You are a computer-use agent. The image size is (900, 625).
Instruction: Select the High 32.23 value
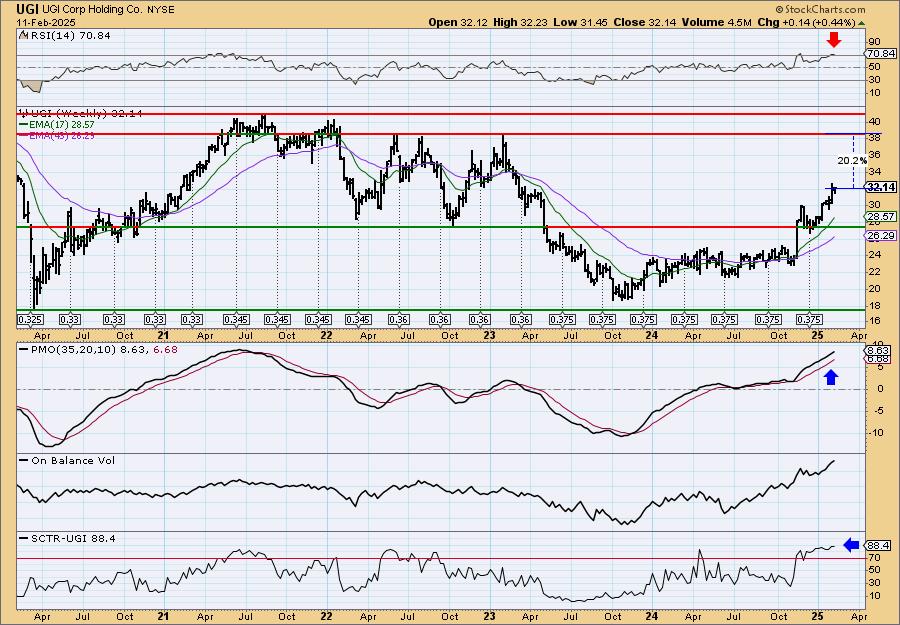520,22
